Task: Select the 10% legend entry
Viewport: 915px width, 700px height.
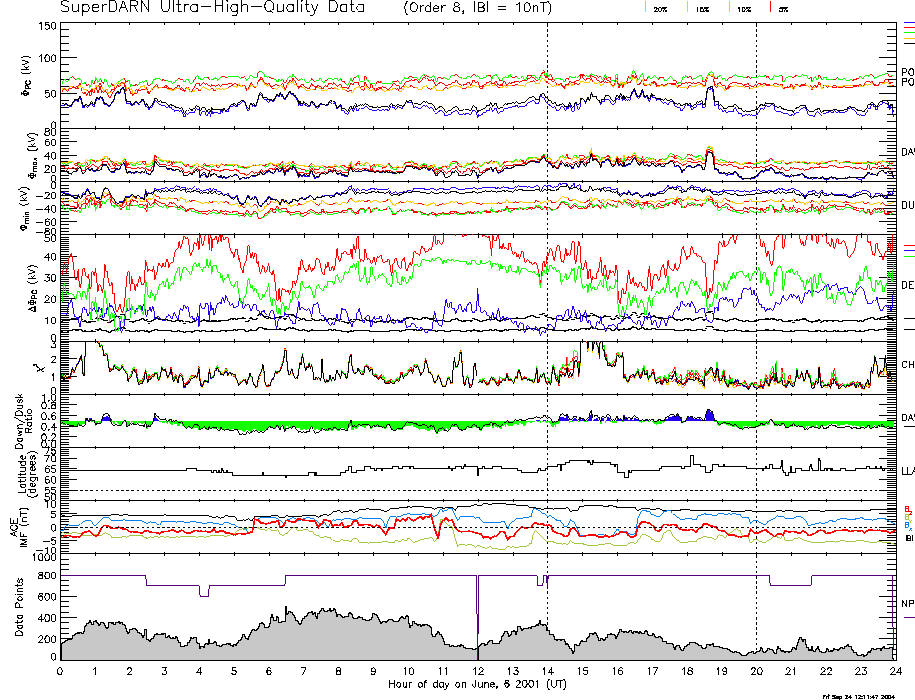Action: click(743, 8)
